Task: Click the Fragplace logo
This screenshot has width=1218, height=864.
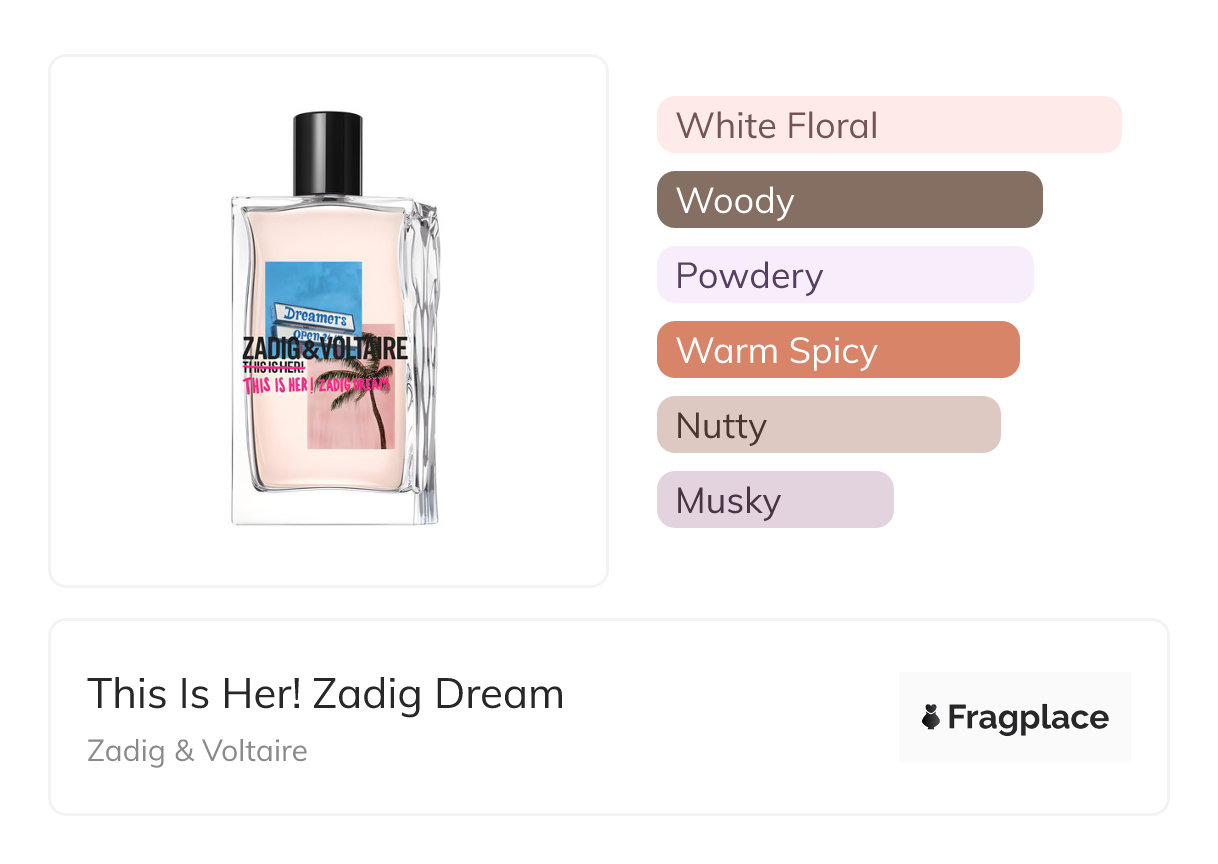Action: pos(1015,717)
